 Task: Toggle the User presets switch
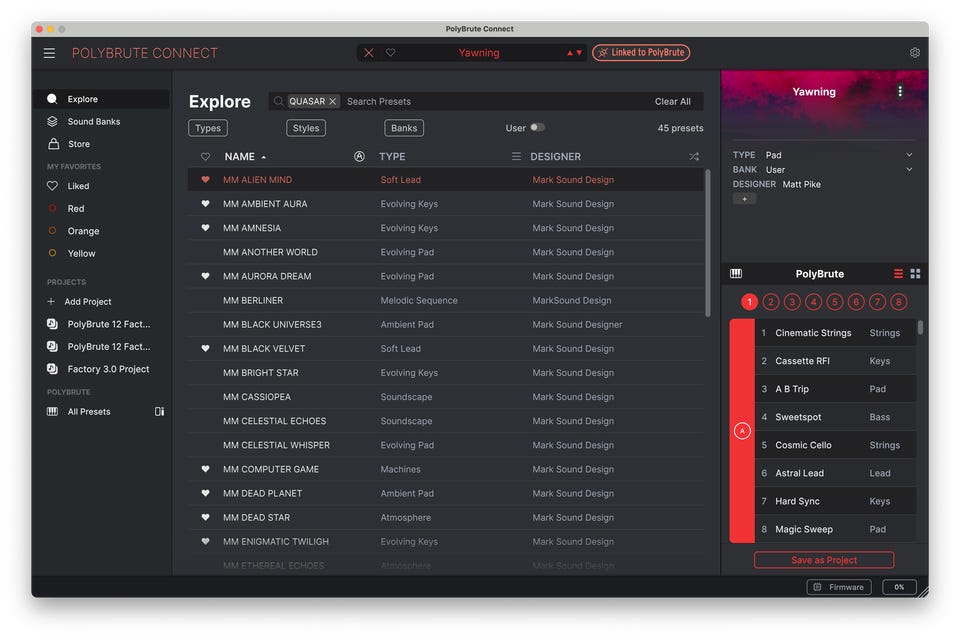tap(537, 127)
